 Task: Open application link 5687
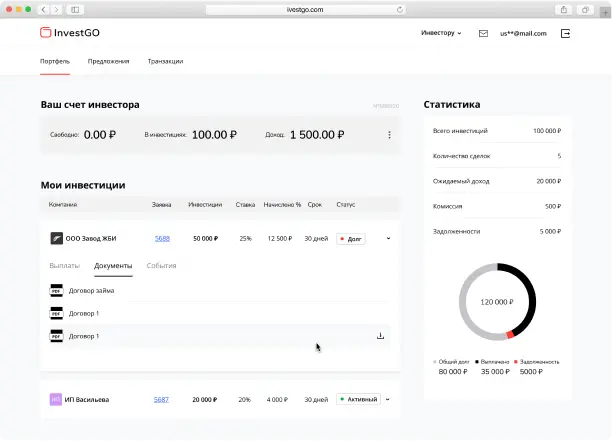click(161, 400)
